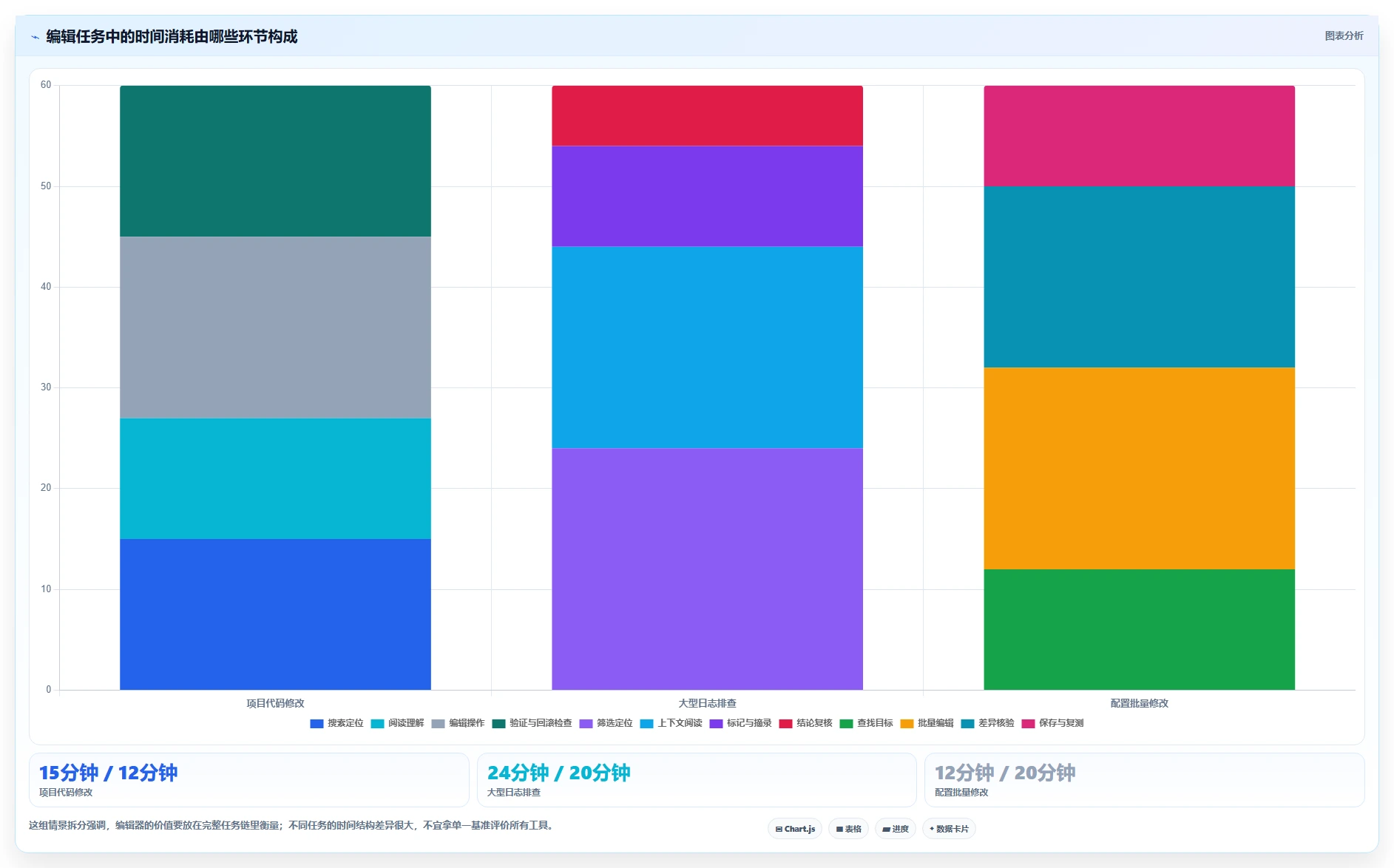Click the red 结论复核 bar segment
1394x868 pixels.
[707, 116]
